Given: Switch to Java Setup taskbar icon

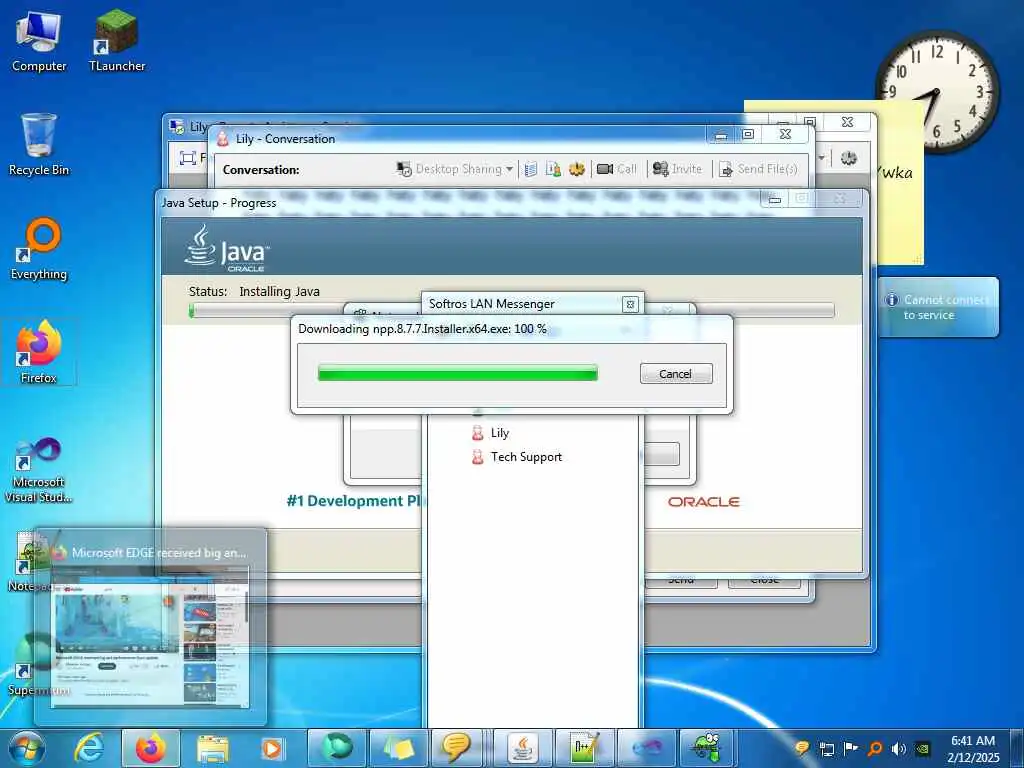Looking at the screenshot, I should click(523, 748).
